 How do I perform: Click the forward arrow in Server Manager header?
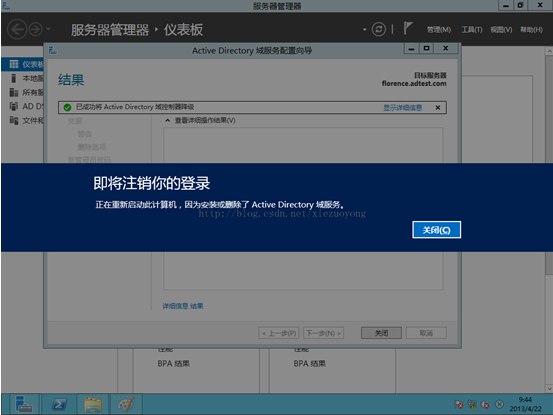(36, 29)
